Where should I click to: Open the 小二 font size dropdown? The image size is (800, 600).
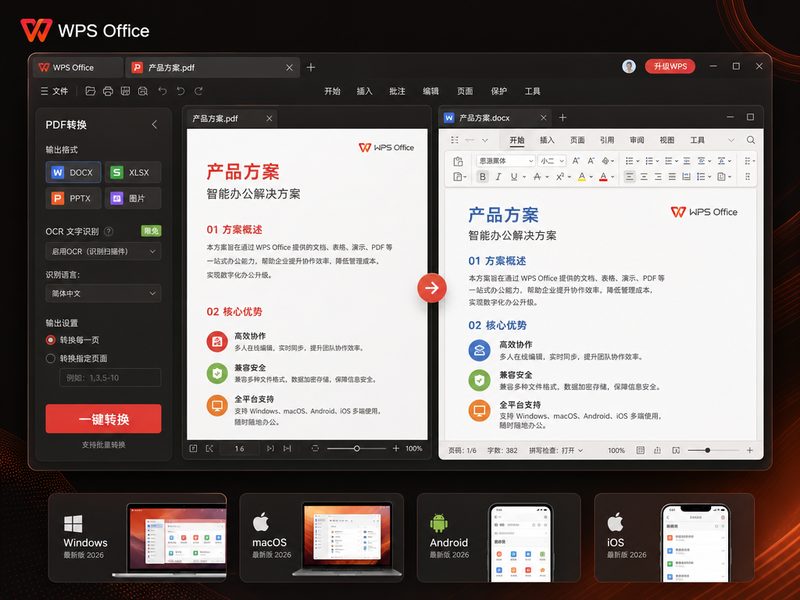552,161
